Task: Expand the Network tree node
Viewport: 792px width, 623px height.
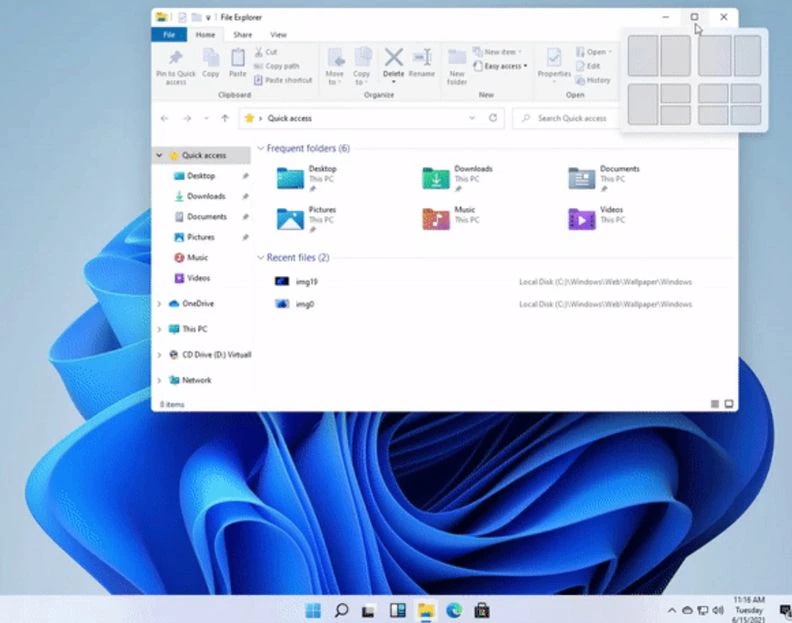Action: pyautogui.click(x=160, y=380)
